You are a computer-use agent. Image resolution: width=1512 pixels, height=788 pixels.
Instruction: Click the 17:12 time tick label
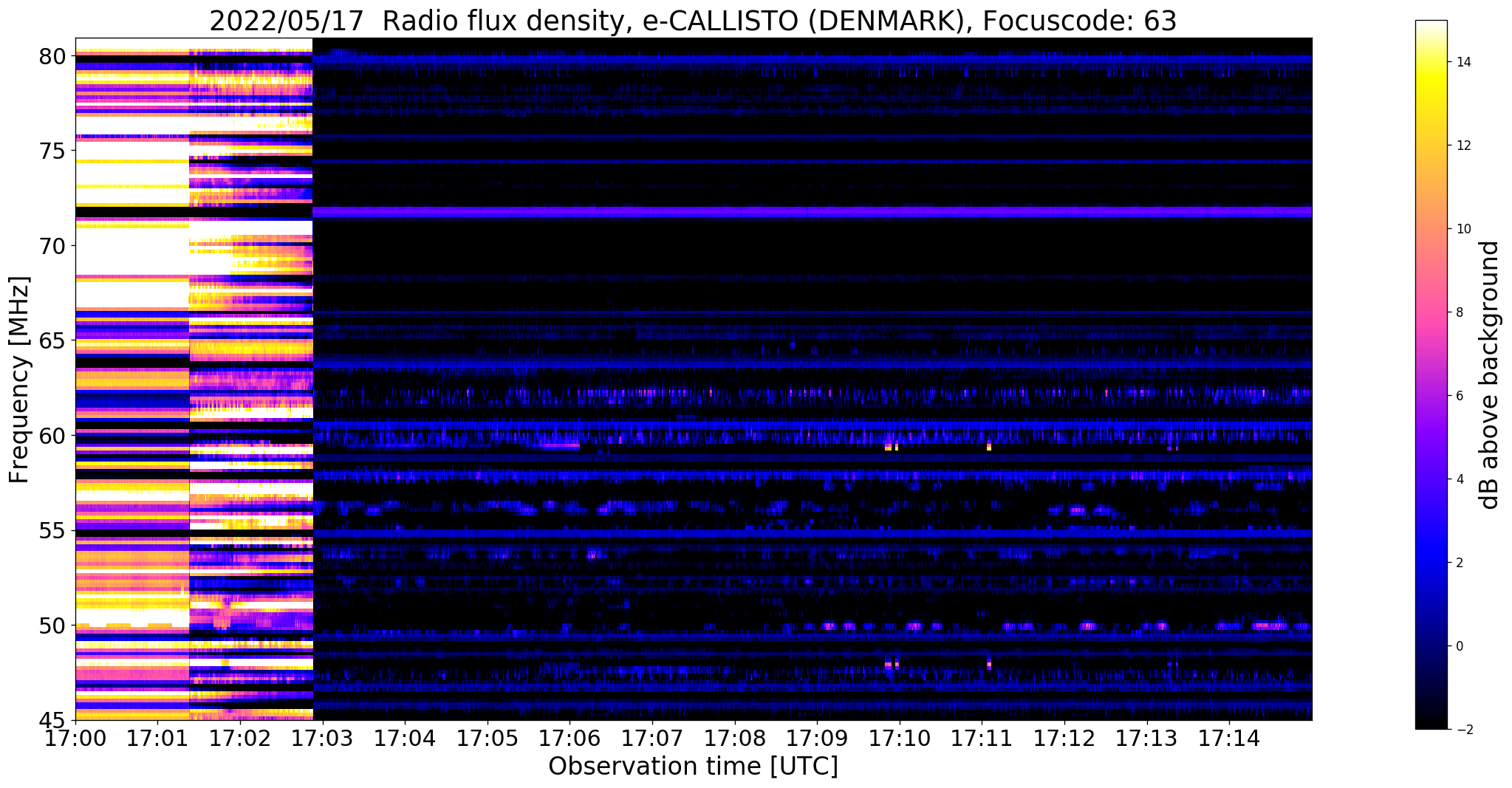1064,739
